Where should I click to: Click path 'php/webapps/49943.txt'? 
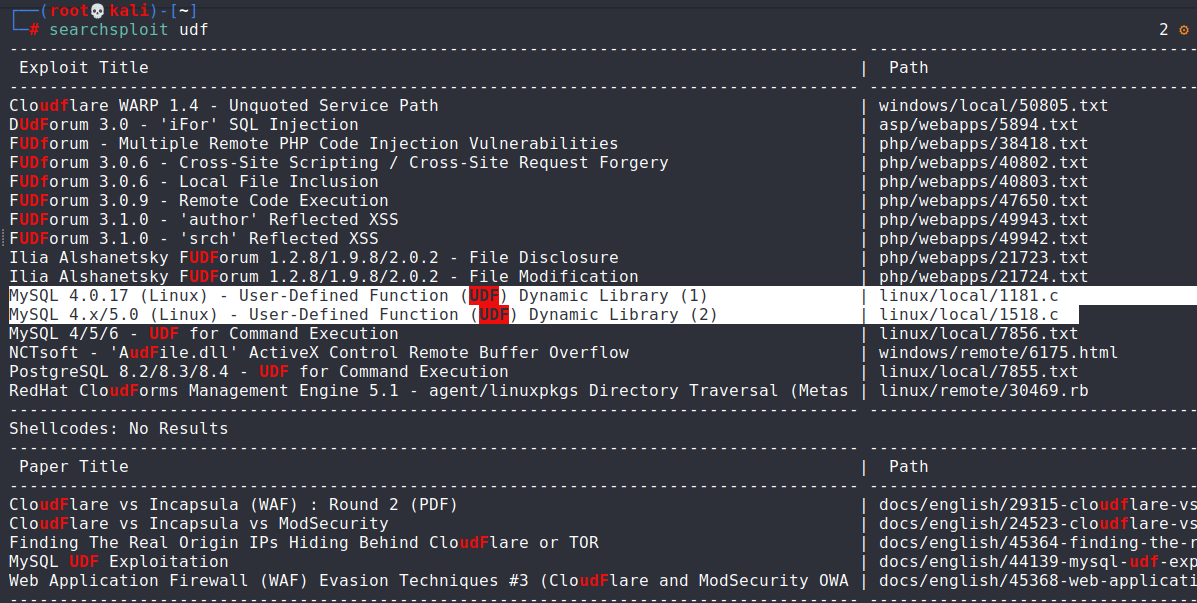coord(983,220)
